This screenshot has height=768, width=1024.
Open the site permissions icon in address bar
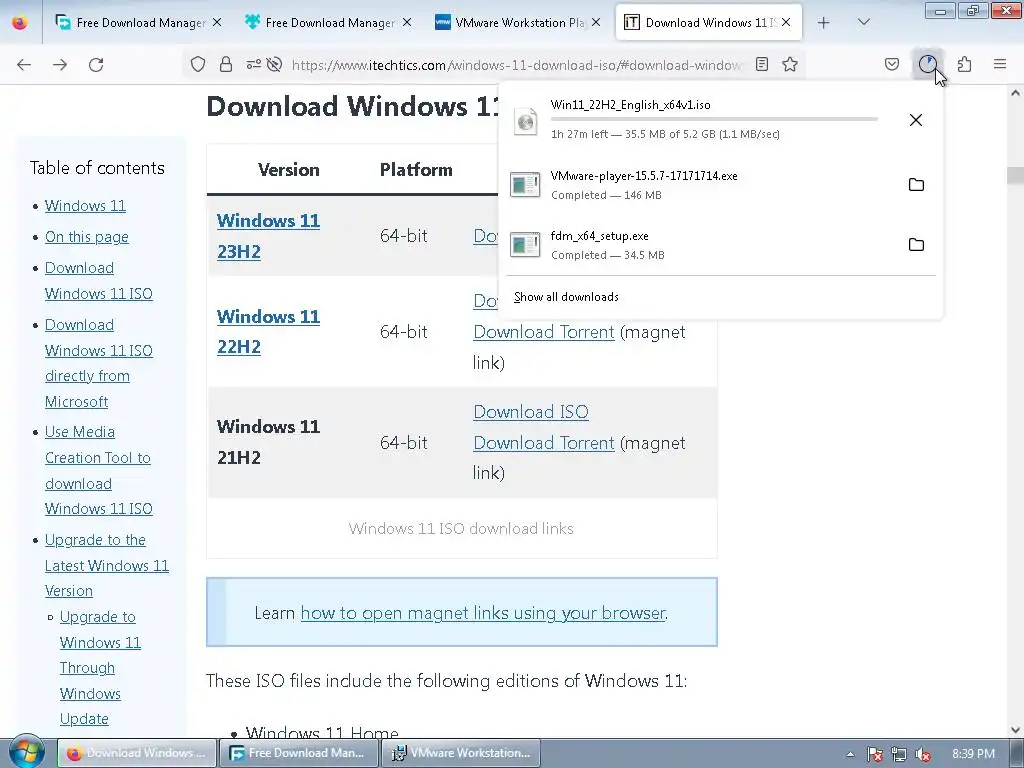(x=253, y=64)
